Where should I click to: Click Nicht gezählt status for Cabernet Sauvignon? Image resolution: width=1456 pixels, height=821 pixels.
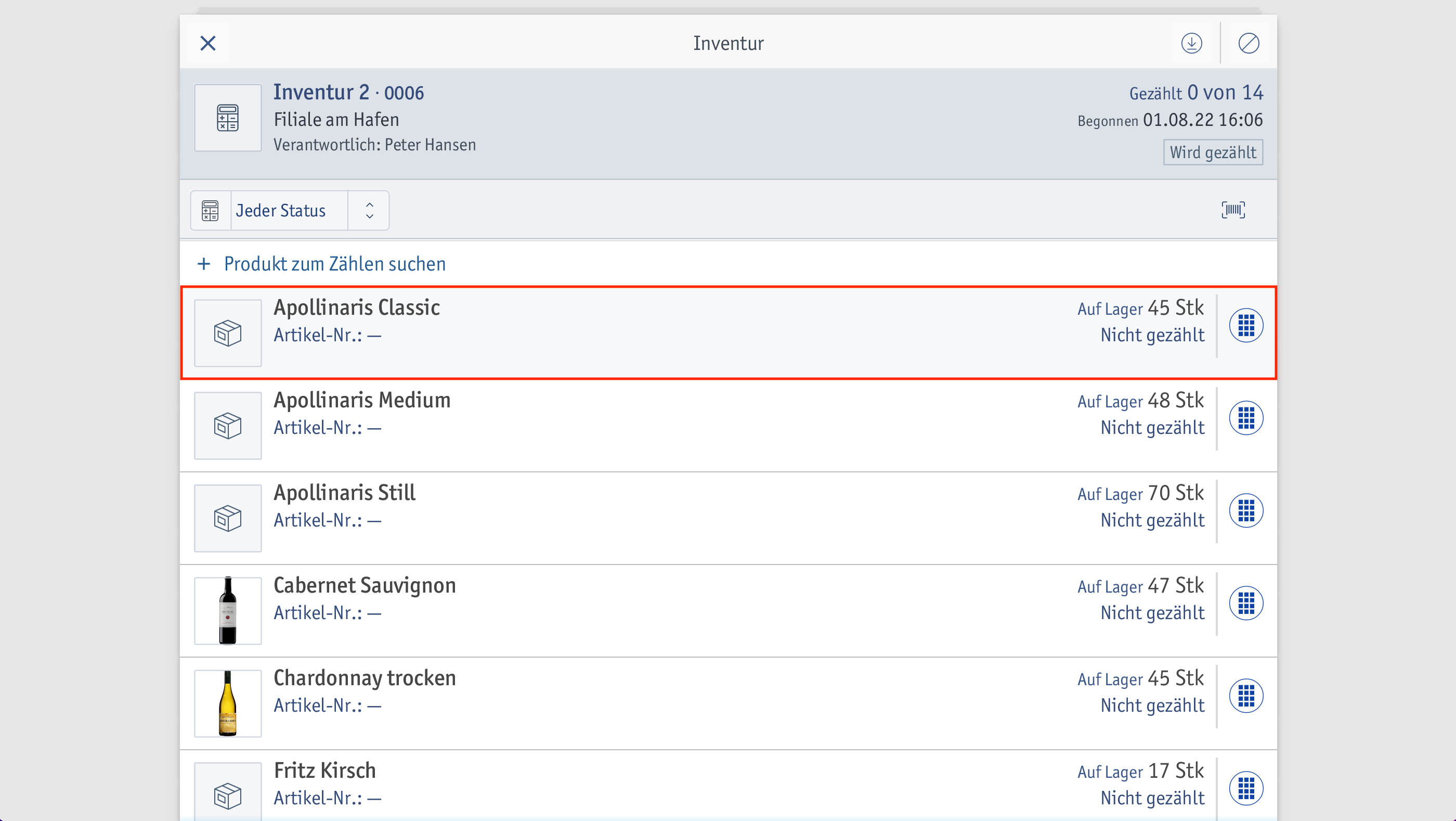tap(1152, 613)
